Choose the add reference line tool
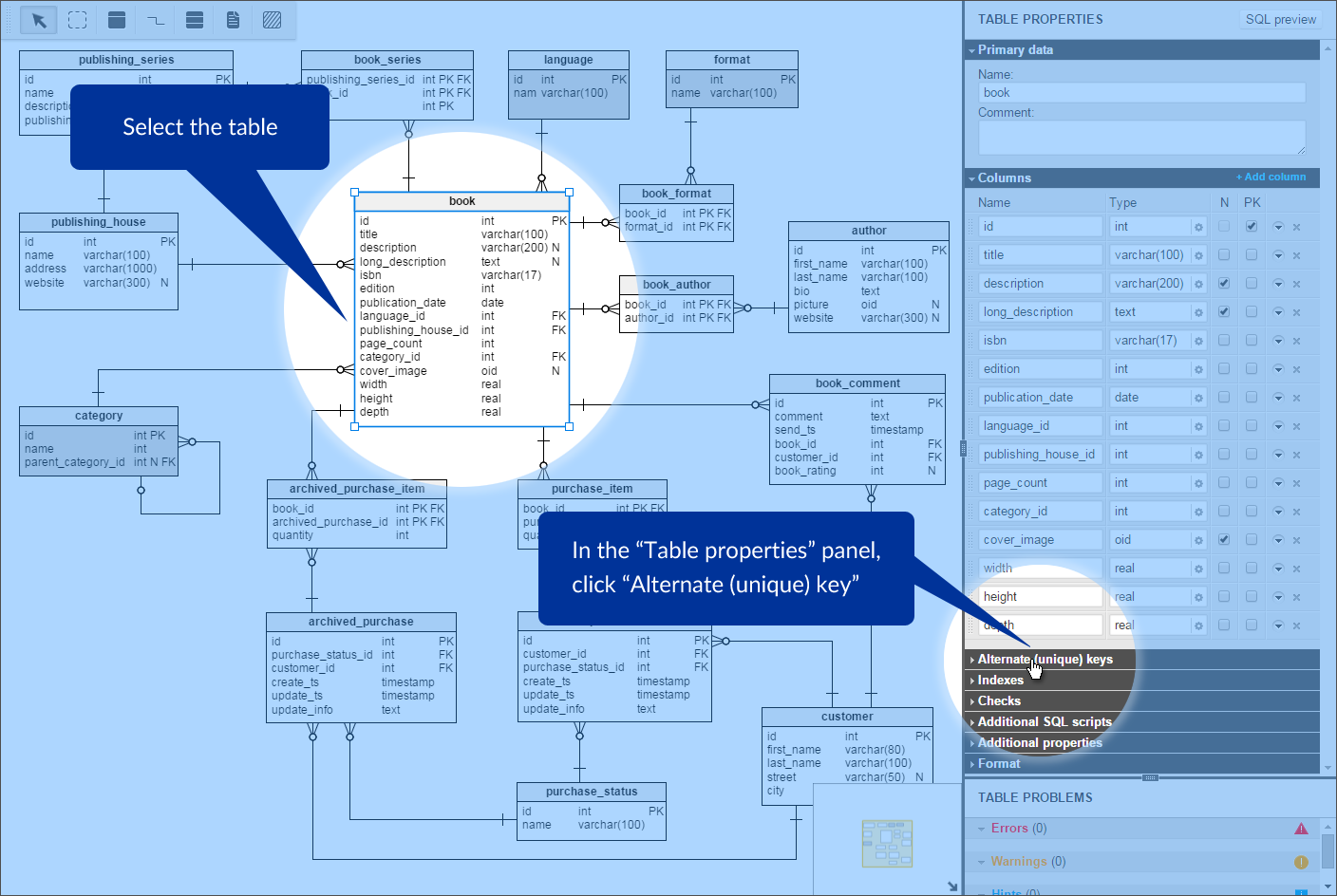 [156, 20]
